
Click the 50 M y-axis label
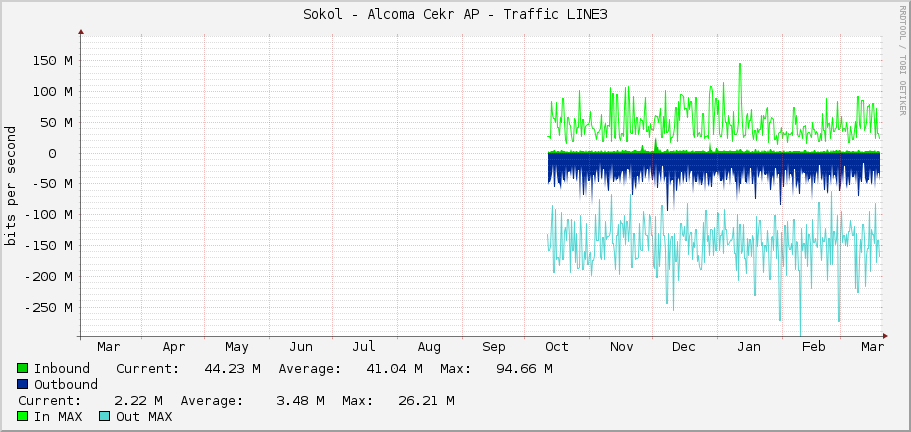click(x=57, y=123)
